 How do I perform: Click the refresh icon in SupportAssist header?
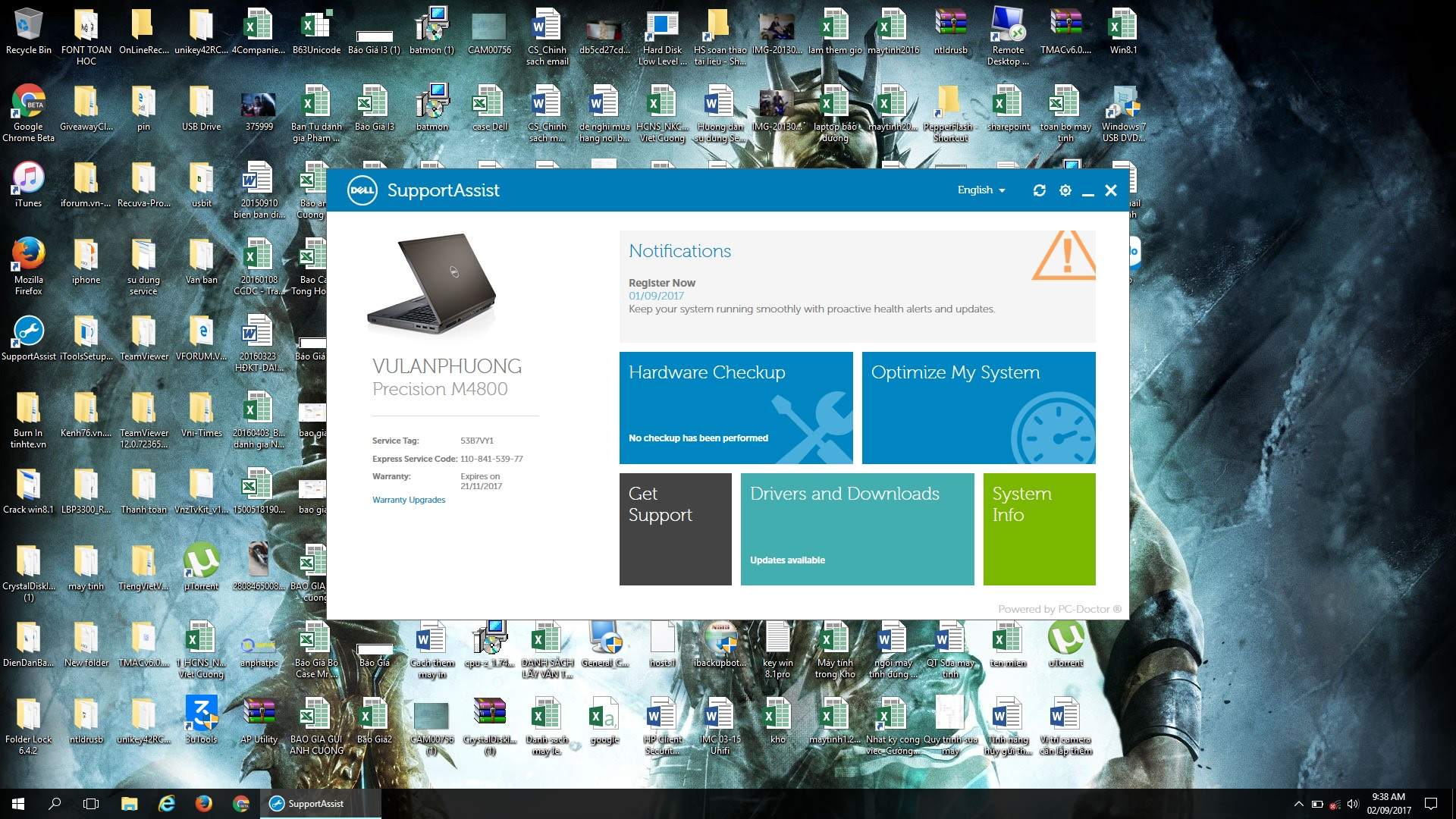(1039, 190)
